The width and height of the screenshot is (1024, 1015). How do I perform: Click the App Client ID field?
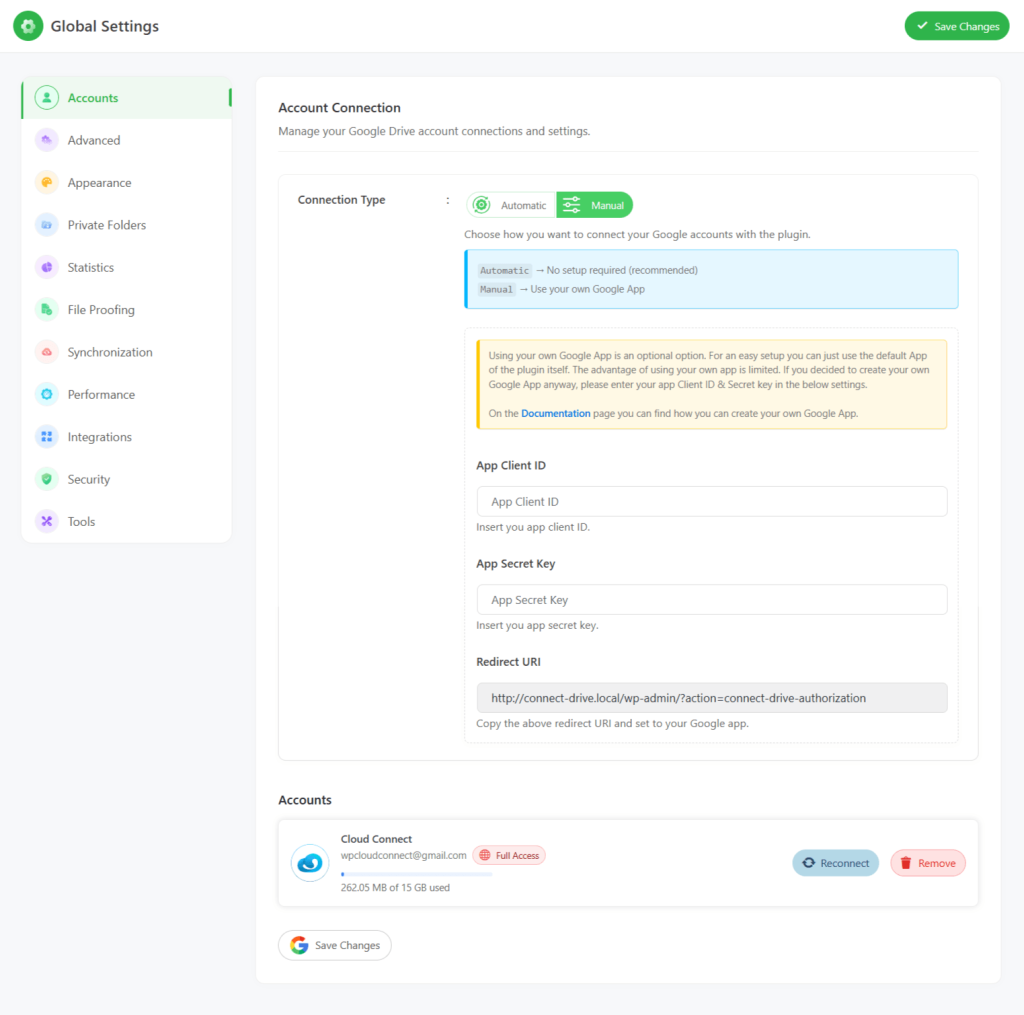(x=711, y=502)
